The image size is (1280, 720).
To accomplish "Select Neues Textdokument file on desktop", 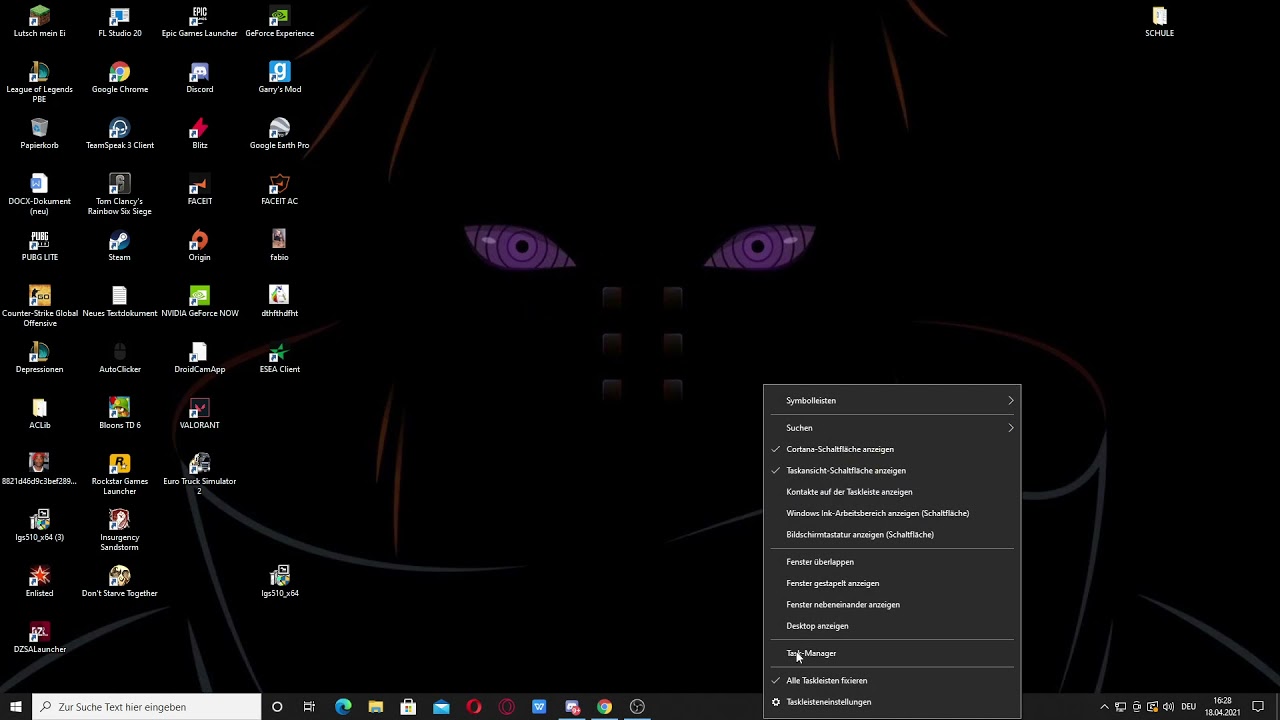I will point(119,302).
